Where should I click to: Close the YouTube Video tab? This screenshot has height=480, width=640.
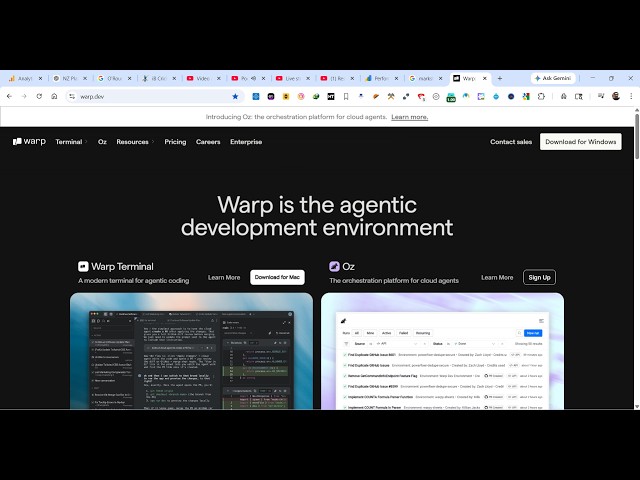(x=218, y=78)
